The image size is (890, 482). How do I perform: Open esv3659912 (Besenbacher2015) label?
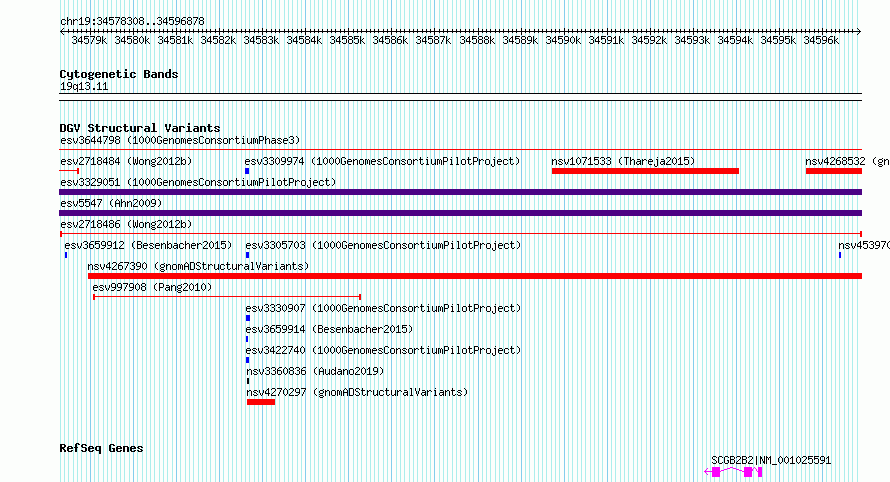pyautogui.click(x=148, y=245)
